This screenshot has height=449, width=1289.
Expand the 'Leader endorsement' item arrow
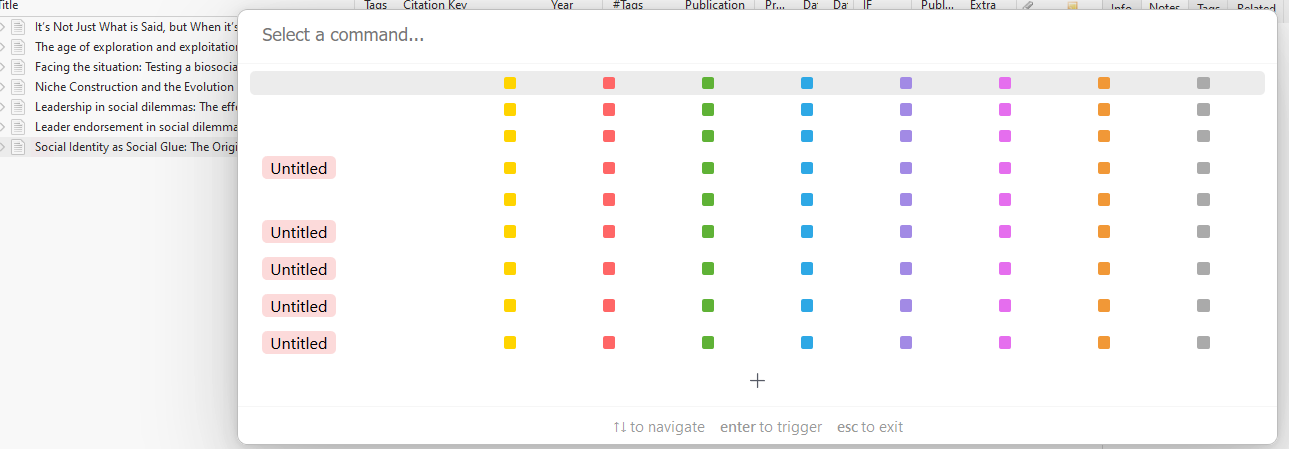coord(3,127)
